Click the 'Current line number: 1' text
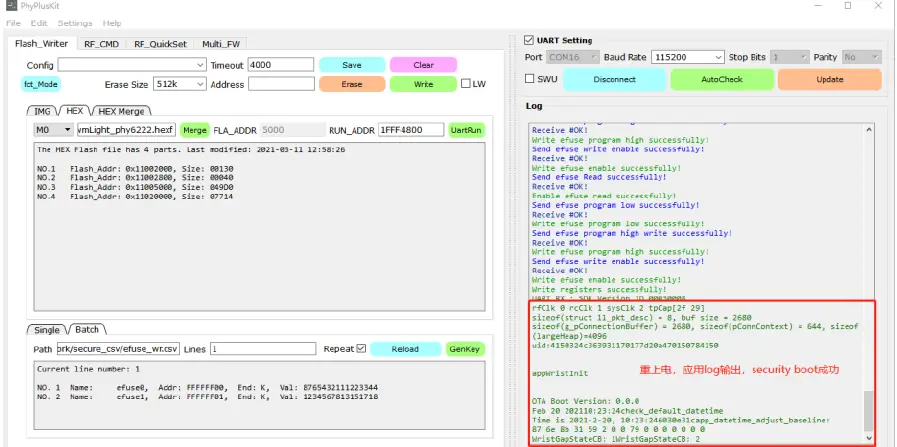The width and height of the screenshot is (897, 447). coord(88,369)
